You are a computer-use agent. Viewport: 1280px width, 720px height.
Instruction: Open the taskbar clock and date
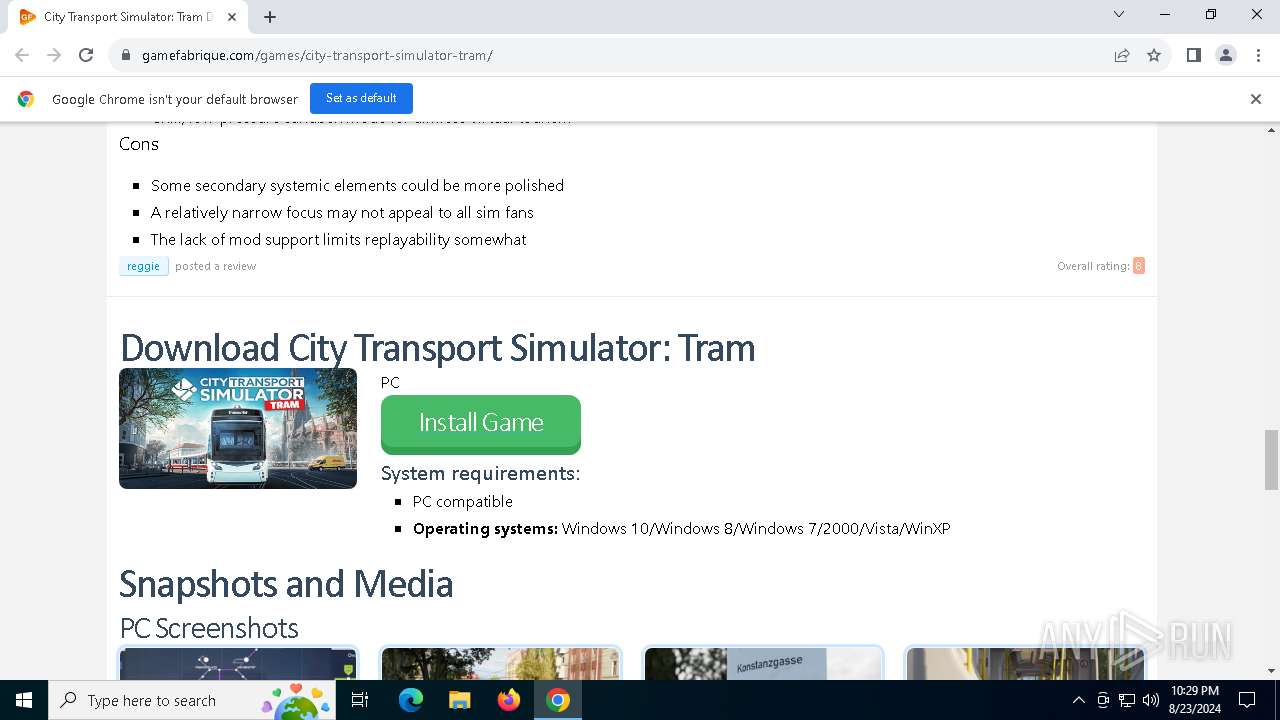point(1195,700)
